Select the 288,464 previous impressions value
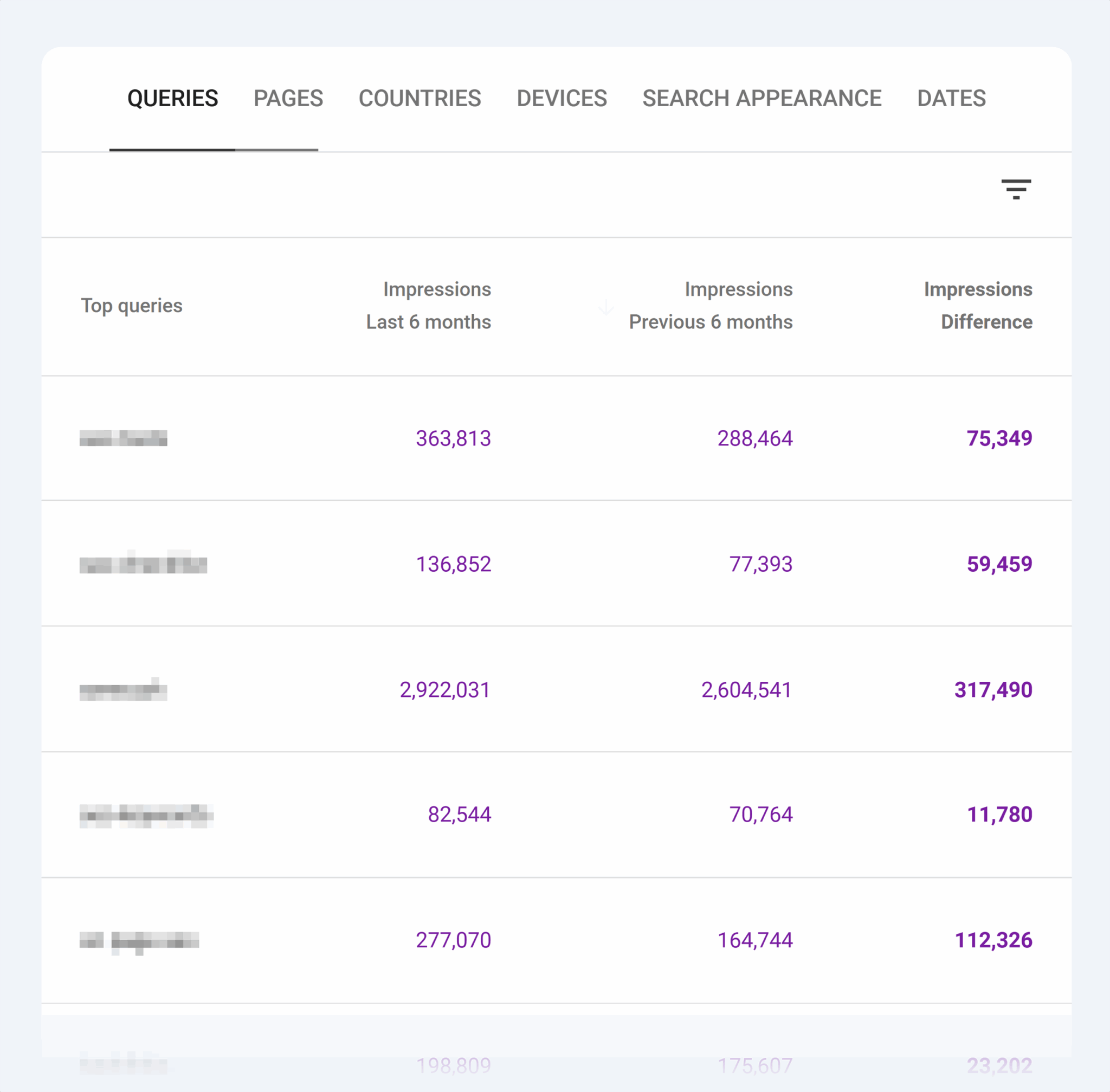This screenshot has width=1110, height=1092. [755, 438]
